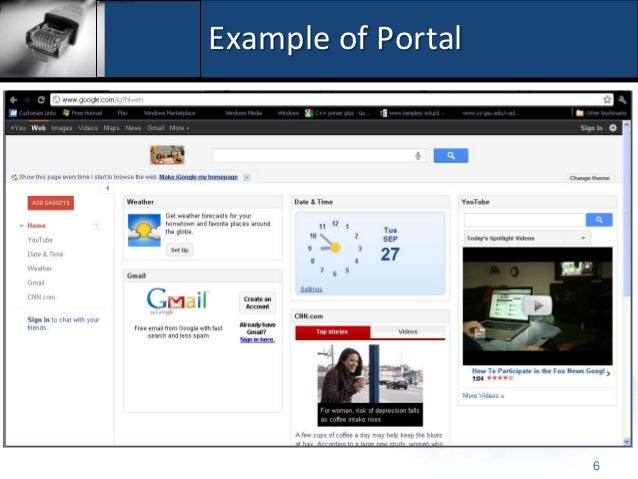Switch to the CNN Videos tab
This screenshot has width=638, height=479.
[x=408, y=332]
